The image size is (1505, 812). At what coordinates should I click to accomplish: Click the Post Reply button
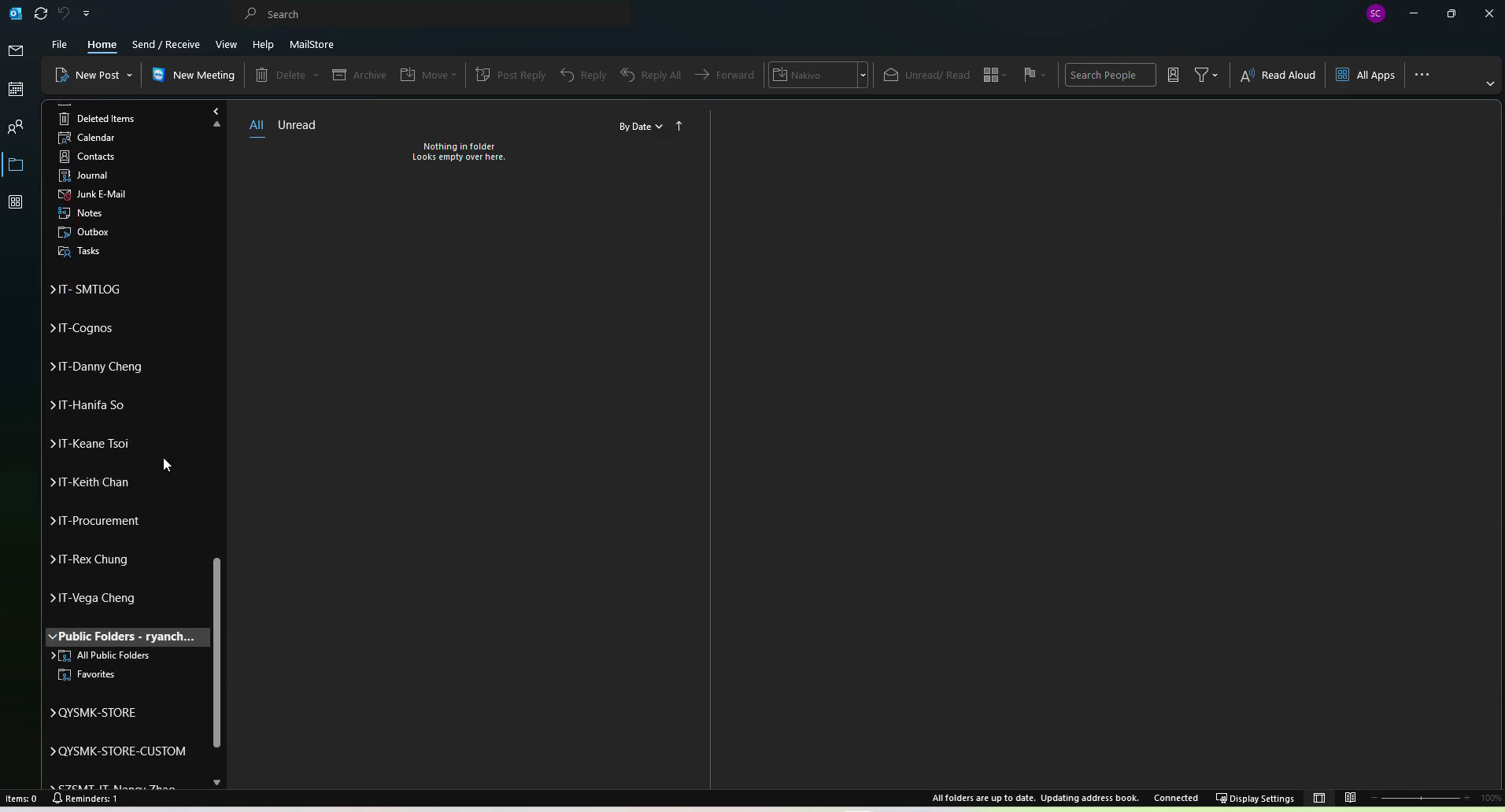511,75
